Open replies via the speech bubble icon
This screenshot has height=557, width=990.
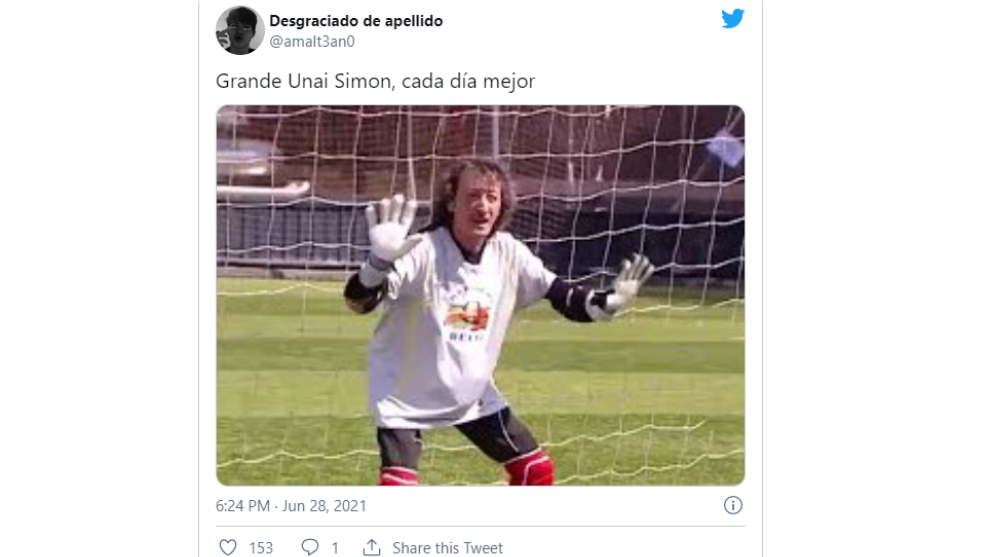tap(309, 547)
